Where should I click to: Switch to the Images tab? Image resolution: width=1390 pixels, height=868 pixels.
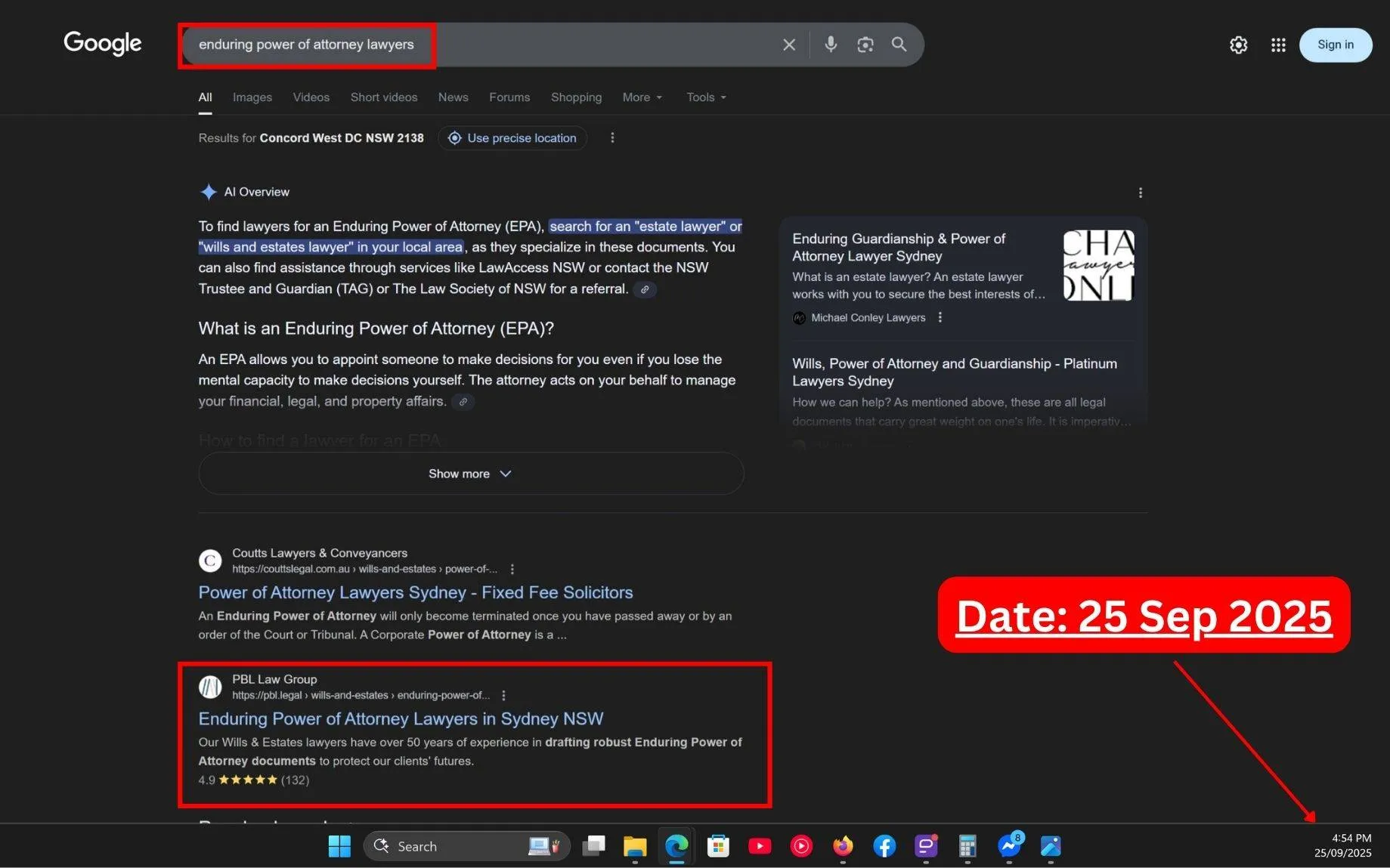pos(252,97)
